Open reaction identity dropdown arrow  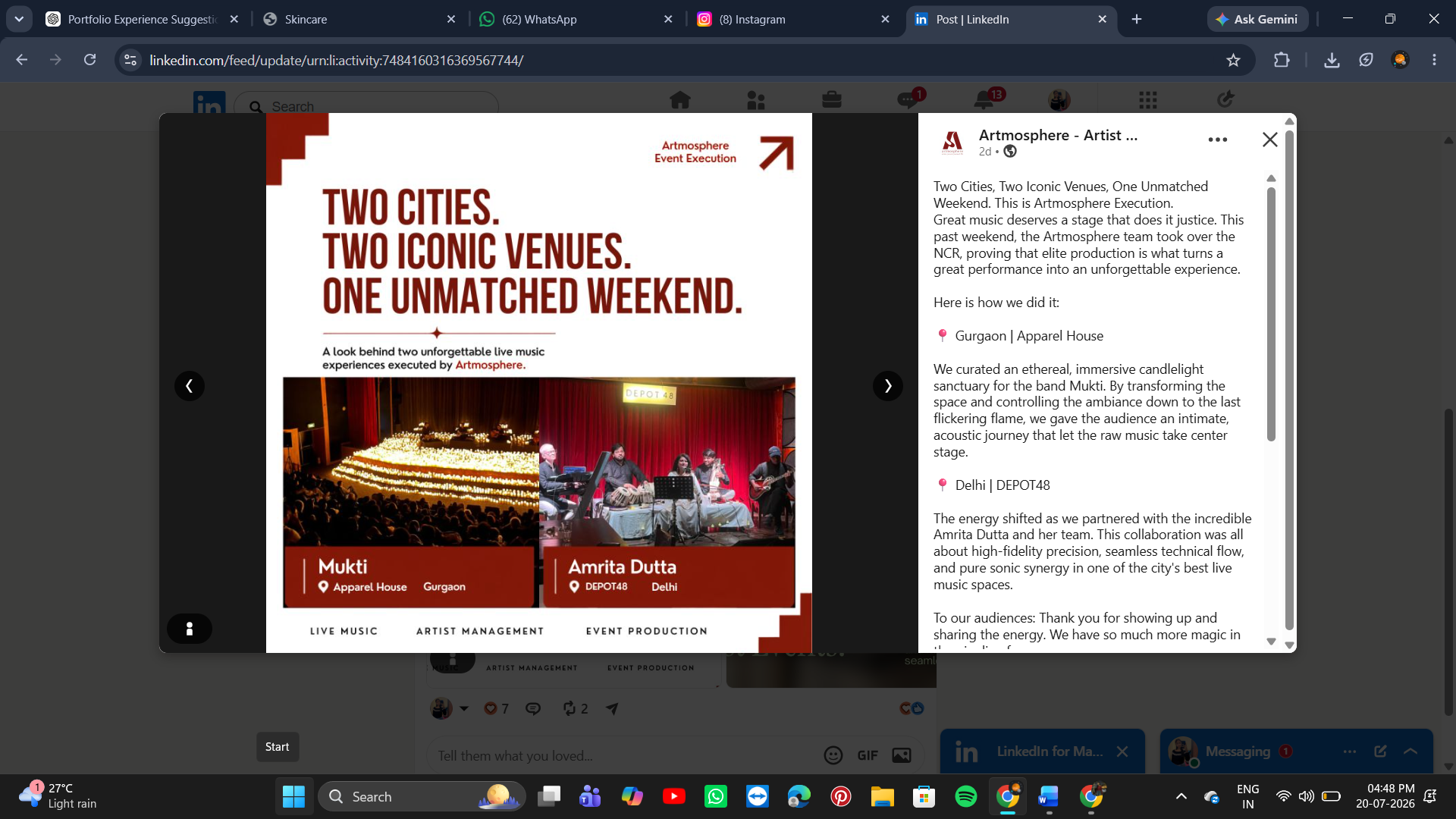464,709
